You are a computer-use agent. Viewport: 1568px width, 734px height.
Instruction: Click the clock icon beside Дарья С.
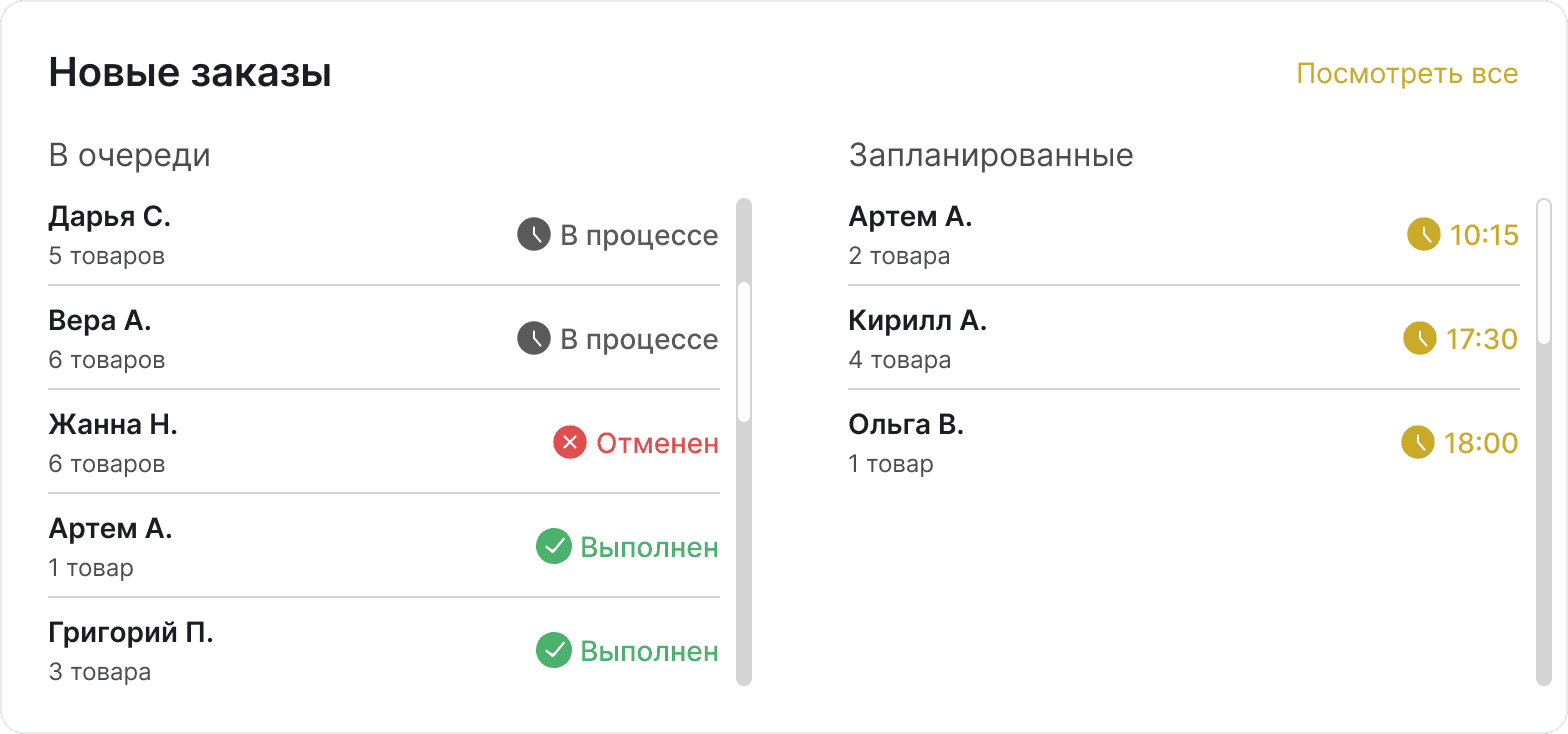[534, 235]
